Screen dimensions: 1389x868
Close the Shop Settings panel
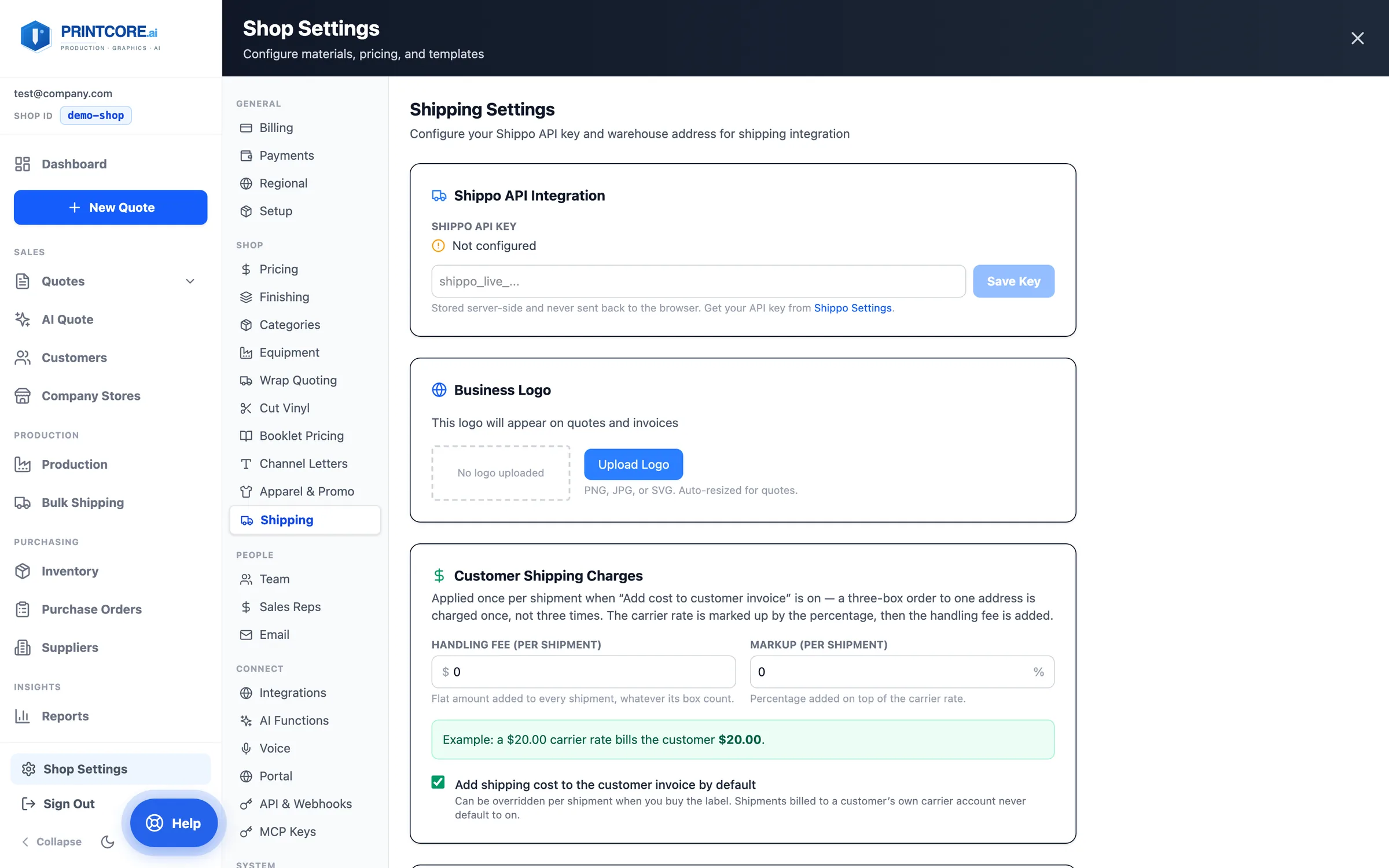(x=1357, y=38)
